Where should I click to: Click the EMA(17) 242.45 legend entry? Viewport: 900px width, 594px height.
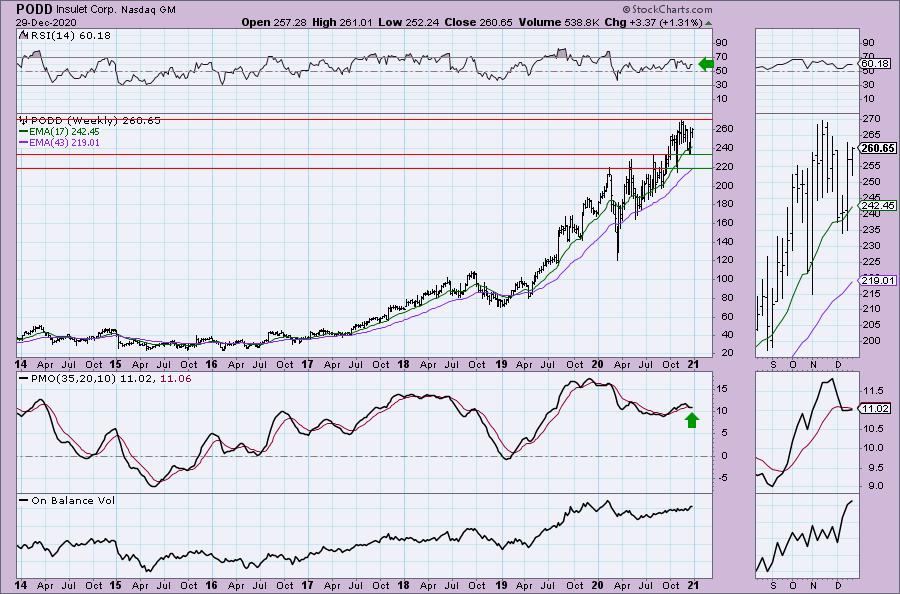coord(59,131)
